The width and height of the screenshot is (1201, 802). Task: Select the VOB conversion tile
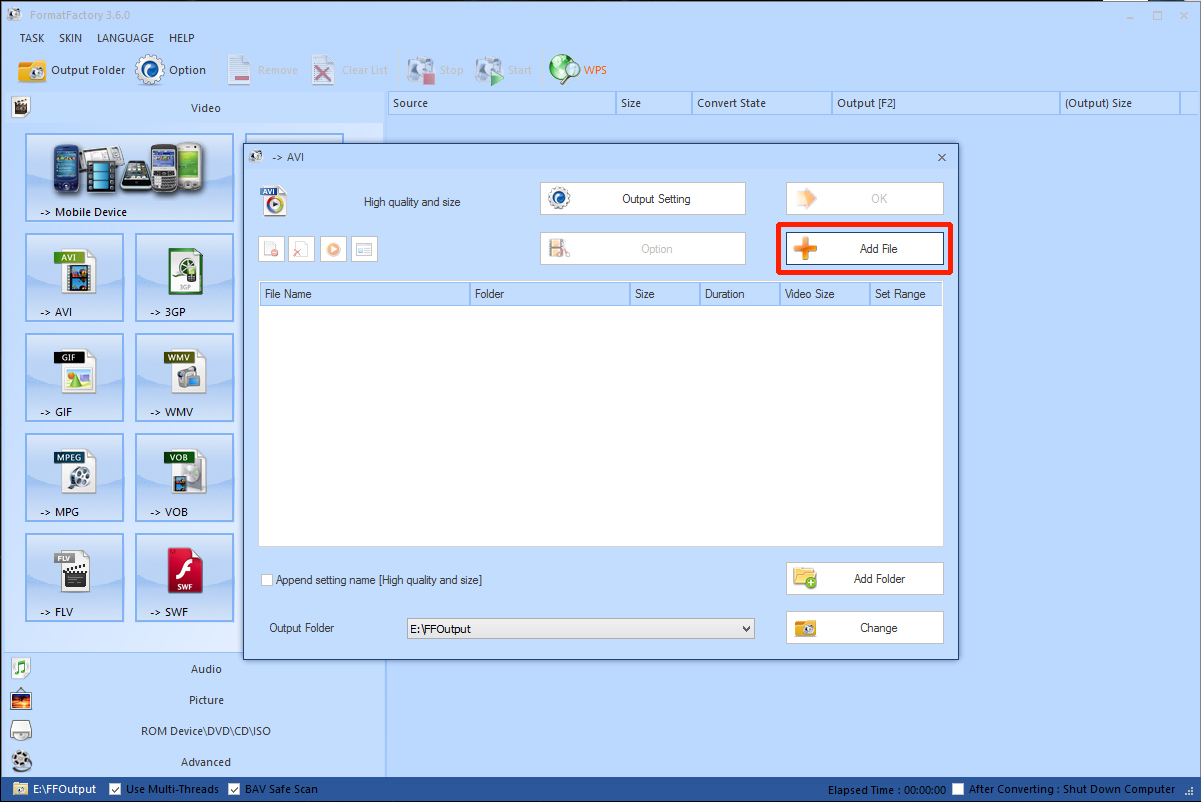[184, 477]
